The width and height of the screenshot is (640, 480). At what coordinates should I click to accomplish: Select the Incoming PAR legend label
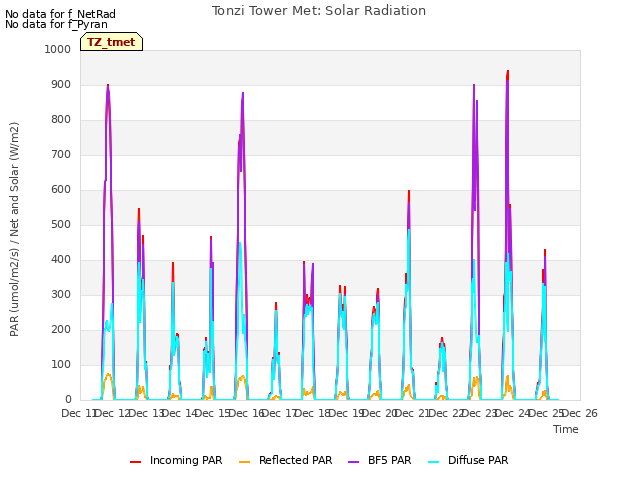(x=186, y=460)
